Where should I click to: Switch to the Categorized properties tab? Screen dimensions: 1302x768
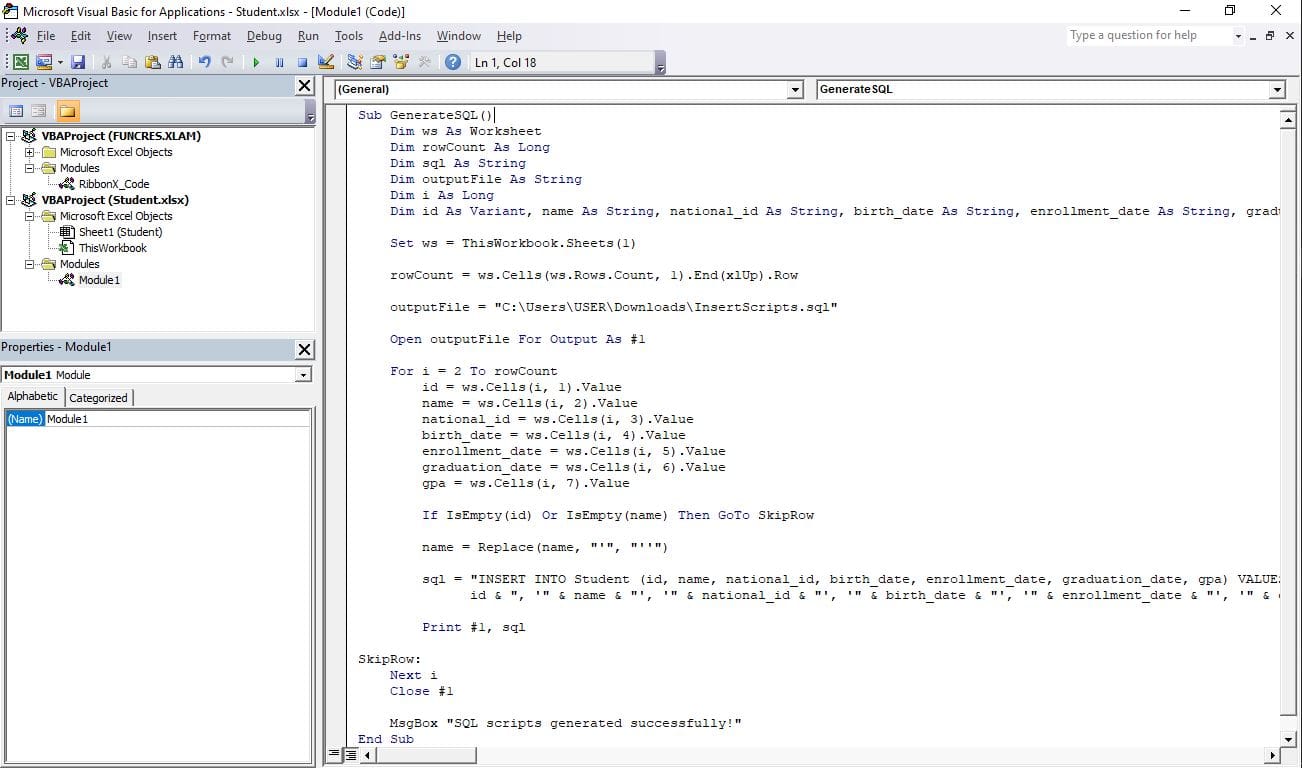98,398
